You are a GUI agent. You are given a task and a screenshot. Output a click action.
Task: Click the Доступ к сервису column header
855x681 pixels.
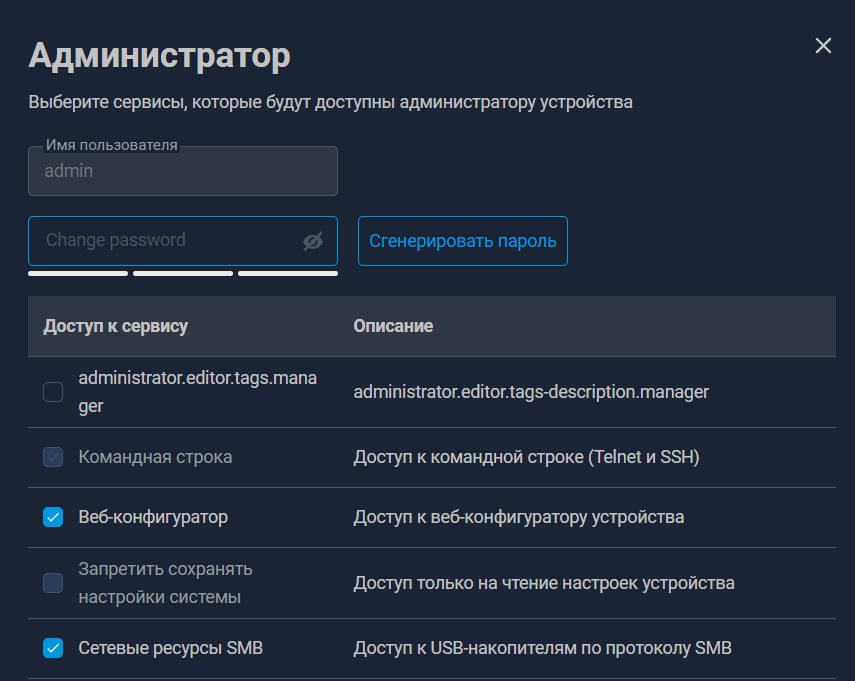[x=116, y=326]
